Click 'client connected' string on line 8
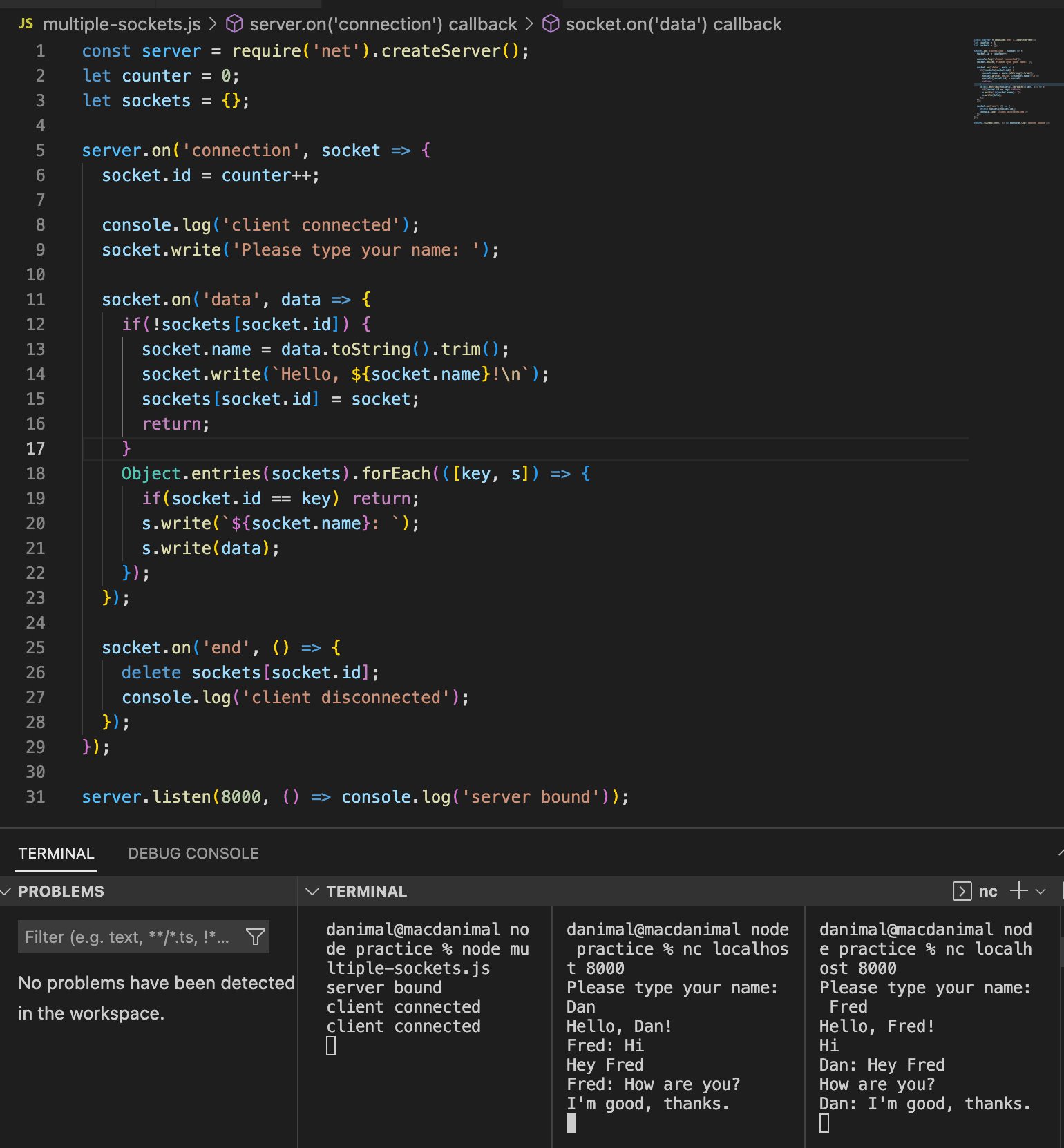The image size is (1064, 1148). point(311,225)
